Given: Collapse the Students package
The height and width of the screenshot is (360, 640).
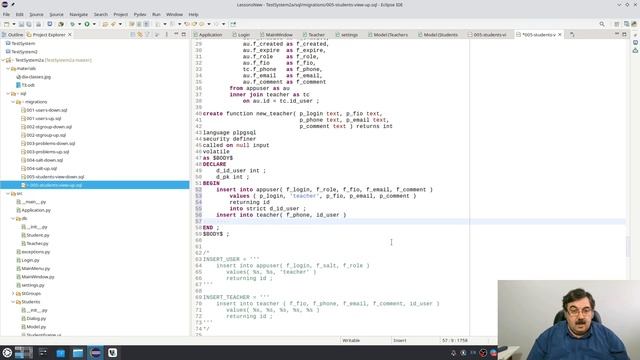Looking at the screenshot, I should click(x=13, y=302).
